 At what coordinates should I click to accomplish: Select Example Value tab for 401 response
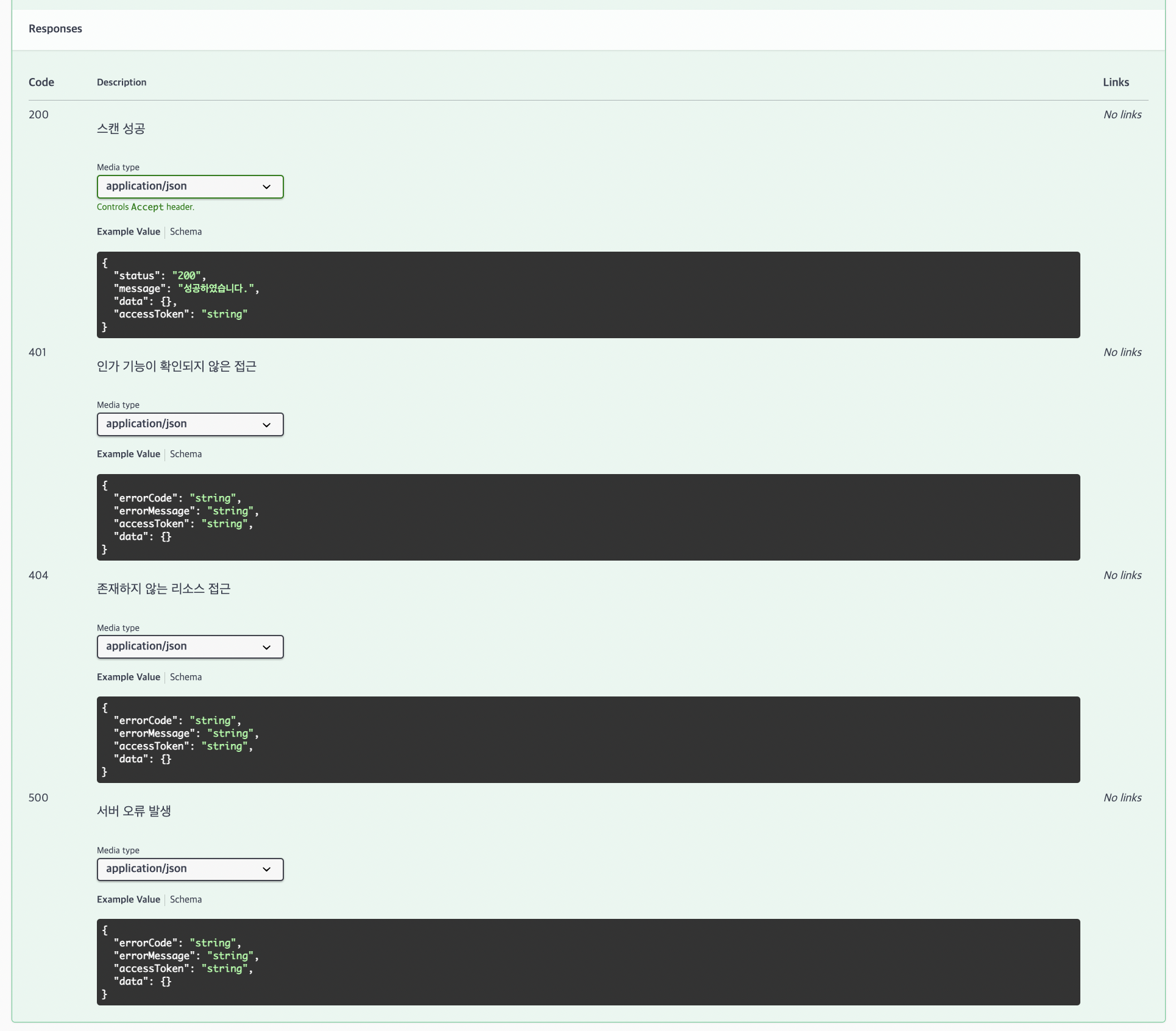click(128, 454)
